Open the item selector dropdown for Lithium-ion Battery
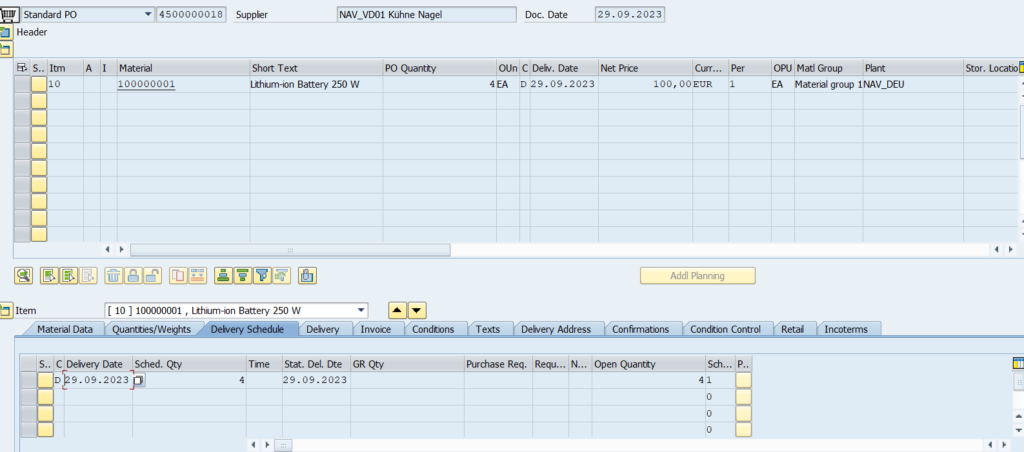Screen dimensions: 1024x452 click(360, 310)
